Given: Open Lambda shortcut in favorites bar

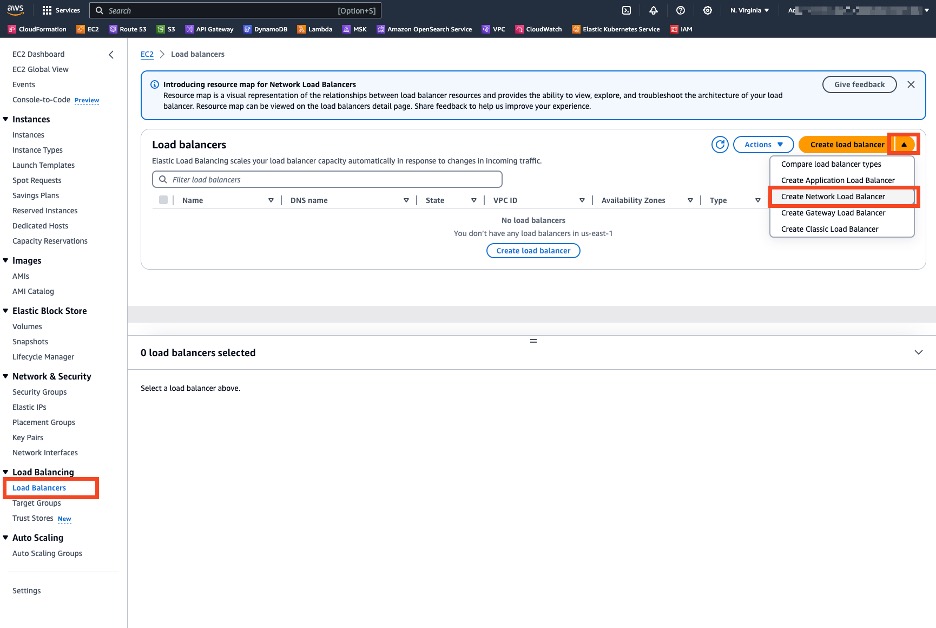Looking at the screenshot, I should pos(315,29).
